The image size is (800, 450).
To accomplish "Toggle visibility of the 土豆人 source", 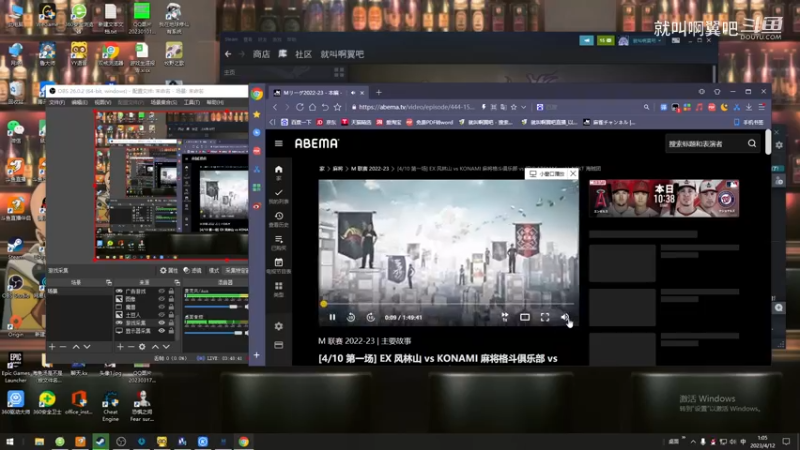I will (161, 315).
